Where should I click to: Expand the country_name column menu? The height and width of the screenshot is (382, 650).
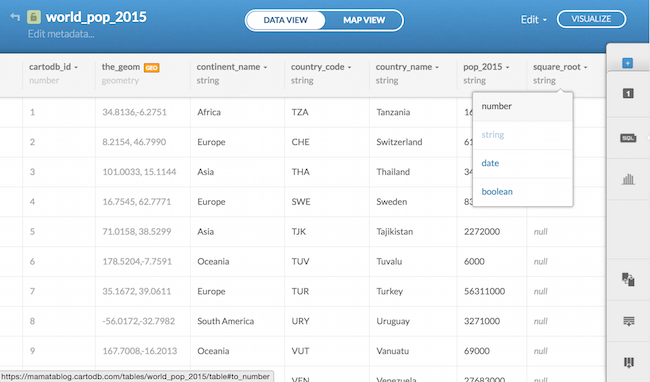click(x=437, y=67)
